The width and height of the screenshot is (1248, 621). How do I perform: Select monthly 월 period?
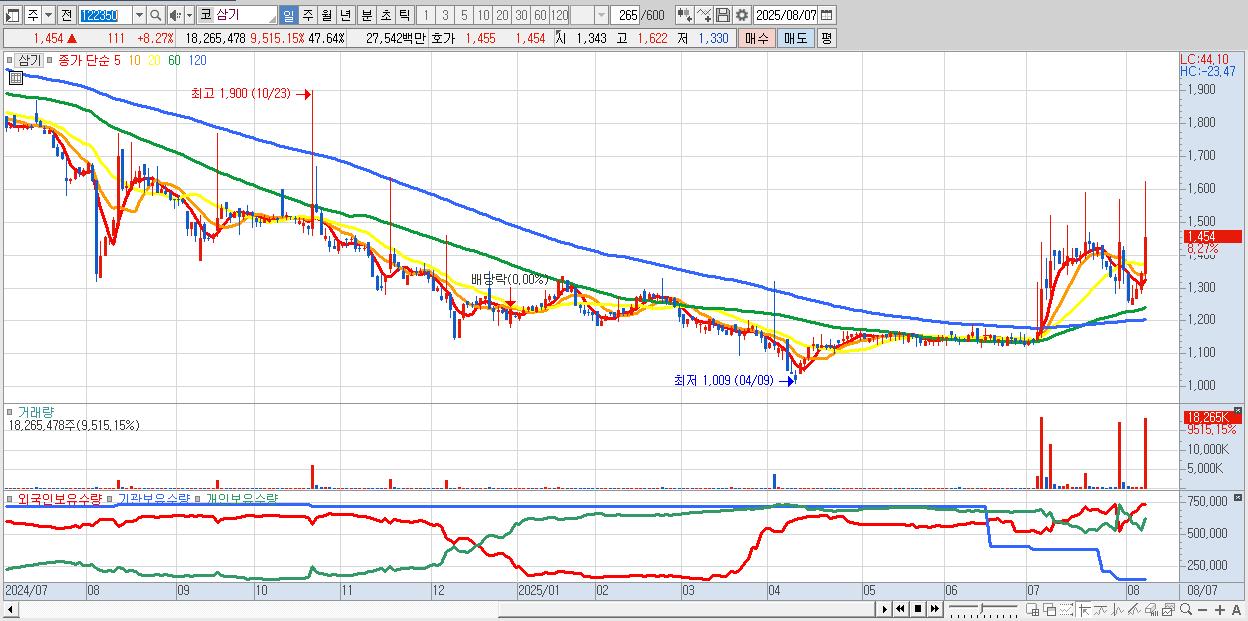point(326,15)
